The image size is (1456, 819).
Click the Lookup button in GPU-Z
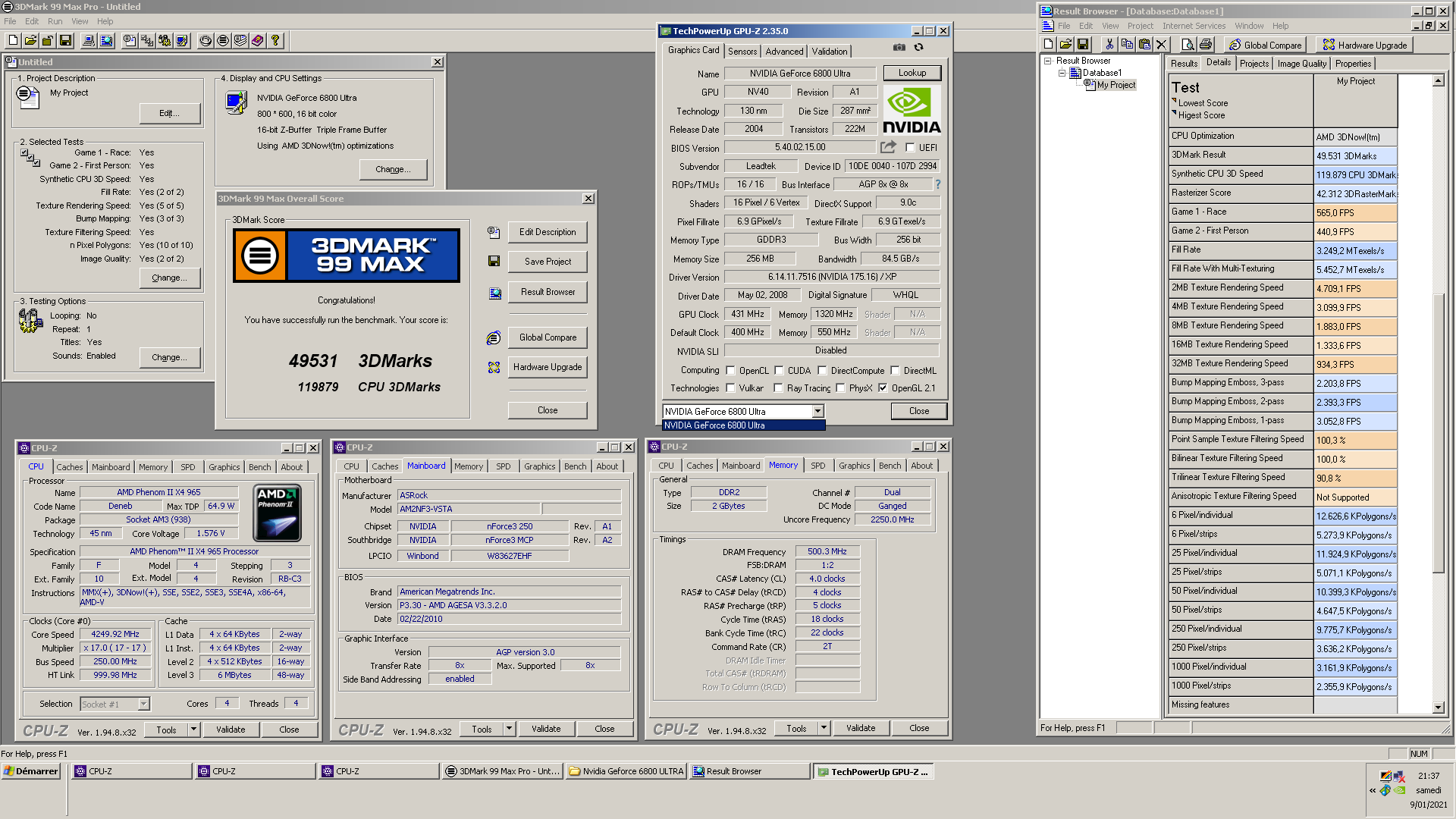[x=912, y=73]
